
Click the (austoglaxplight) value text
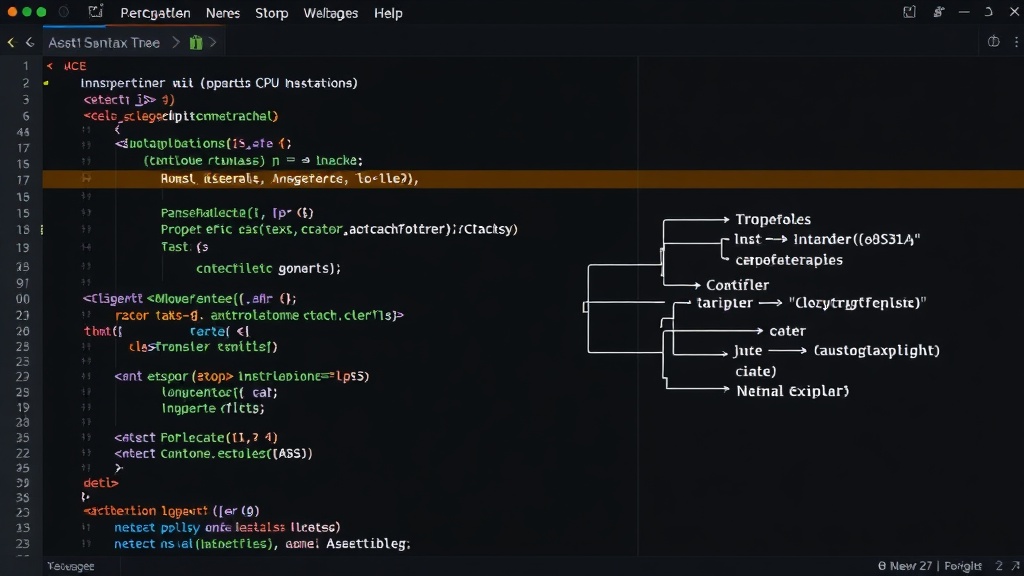(x=876, y=351)
